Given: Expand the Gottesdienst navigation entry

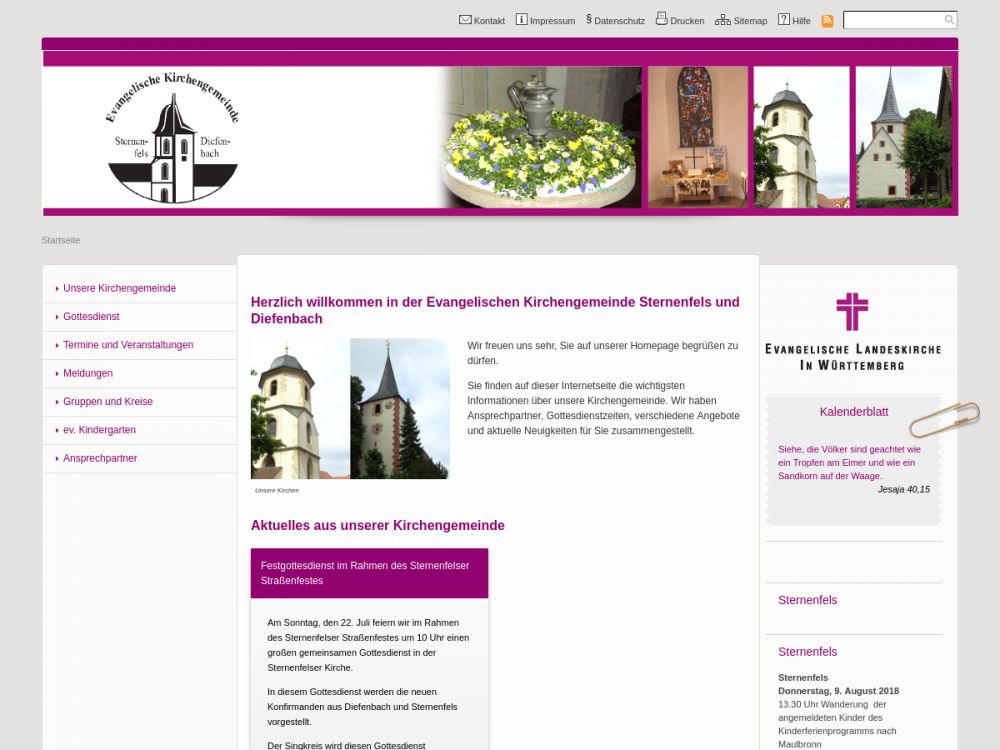Looking at the screenshot, I should (91, 316).
